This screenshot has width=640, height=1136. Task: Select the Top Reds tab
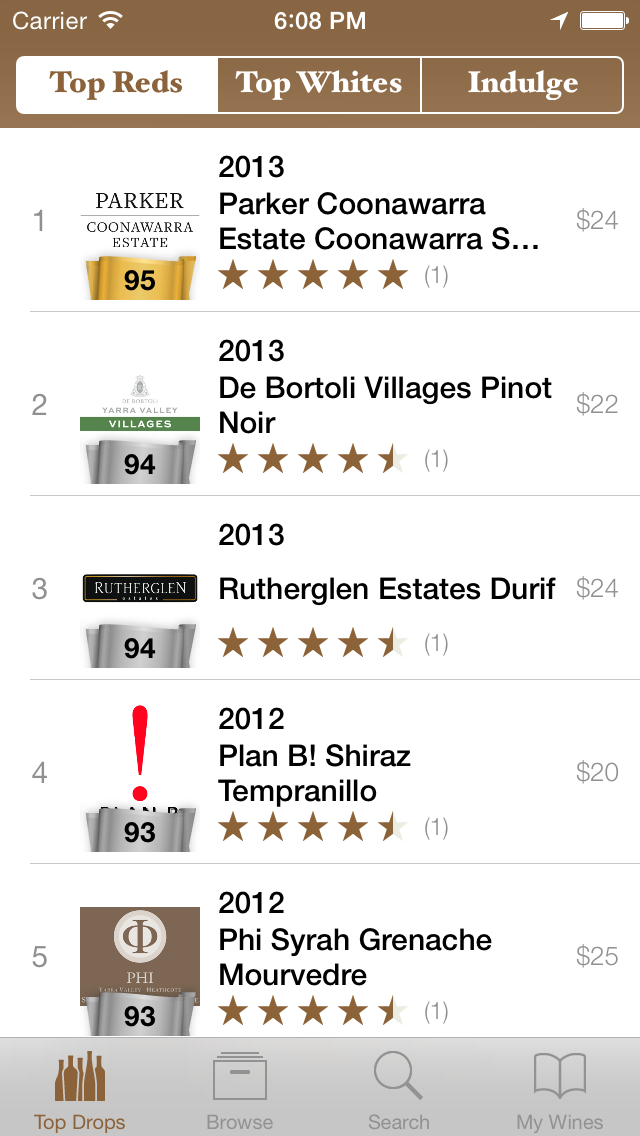coord(116,85)
